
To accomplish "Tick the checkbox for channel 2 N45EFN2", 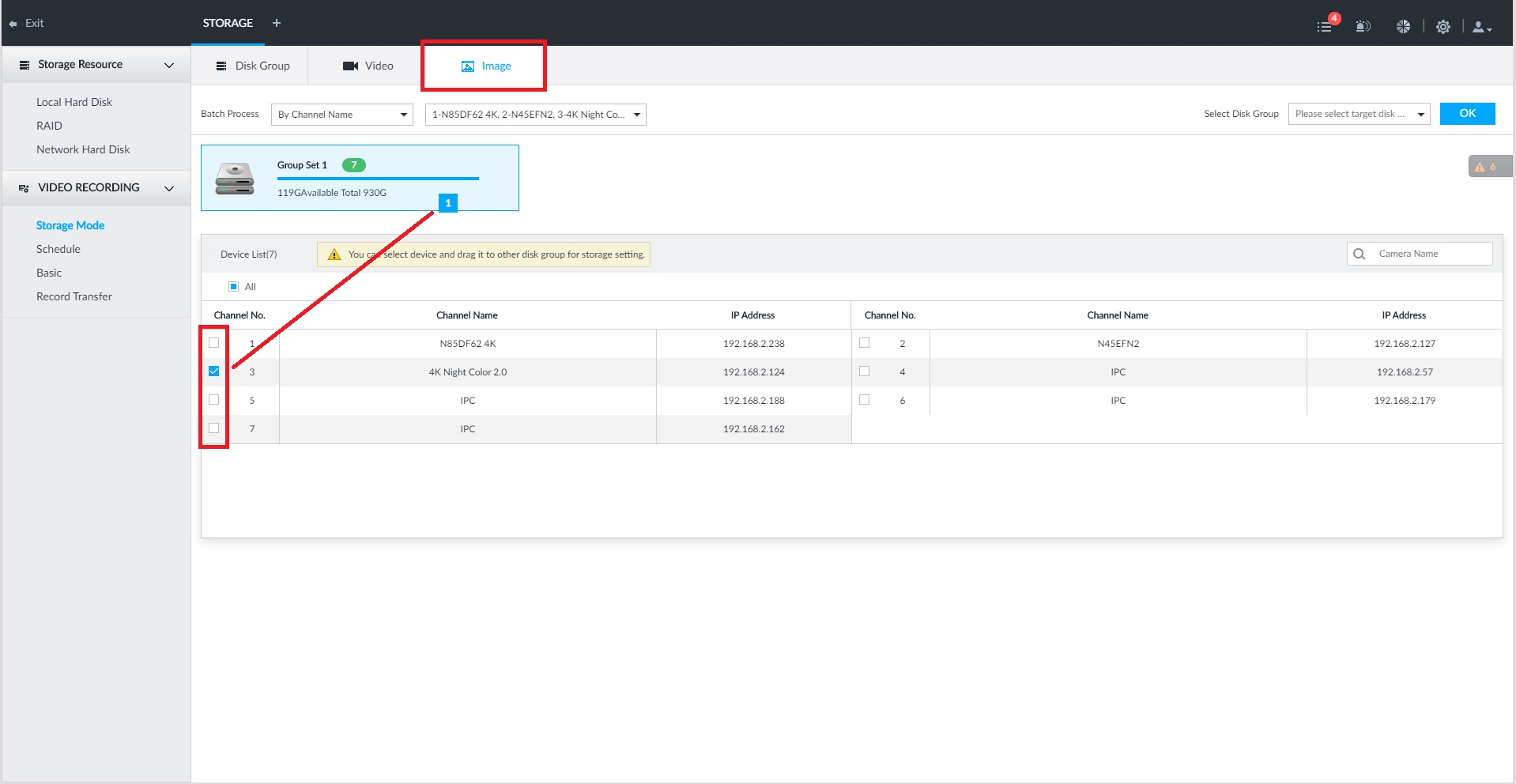I will tap(865, 343).
